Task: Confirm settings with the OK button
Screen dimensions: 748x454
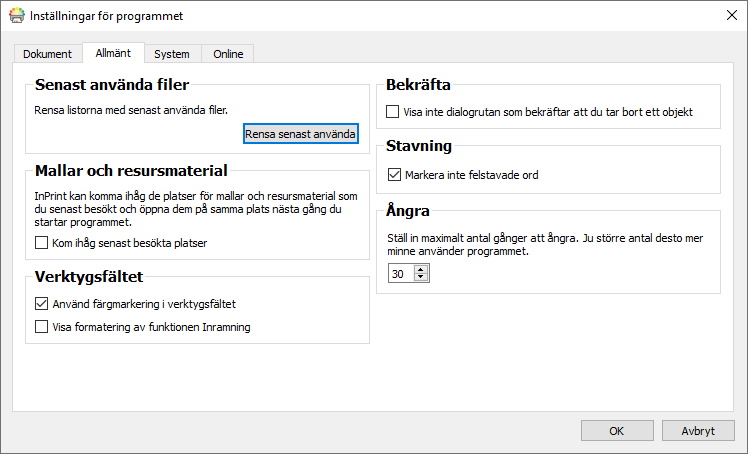Action: (616, 430)
